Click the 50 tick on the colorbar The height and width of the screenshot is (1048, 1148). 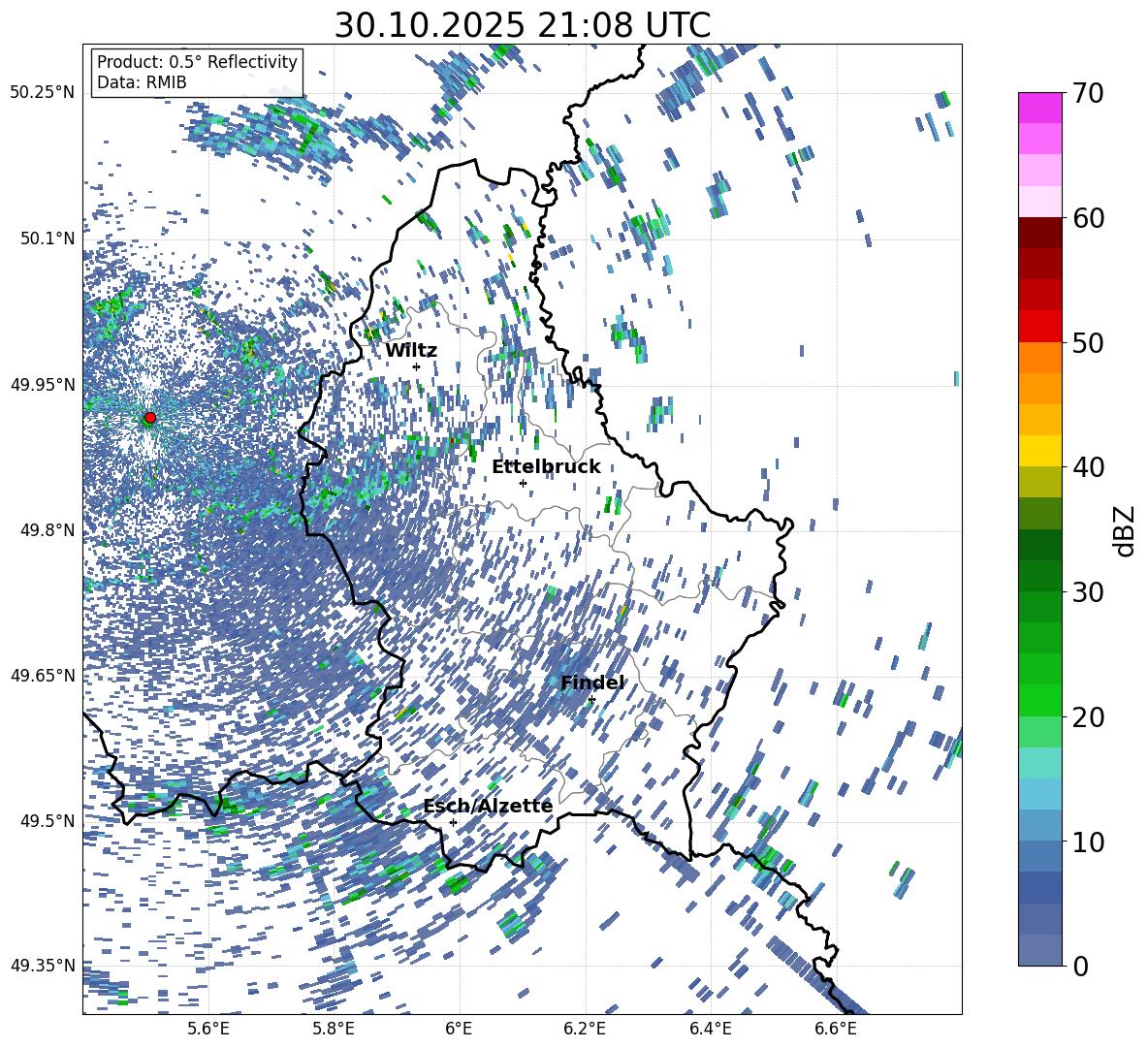1088,342
